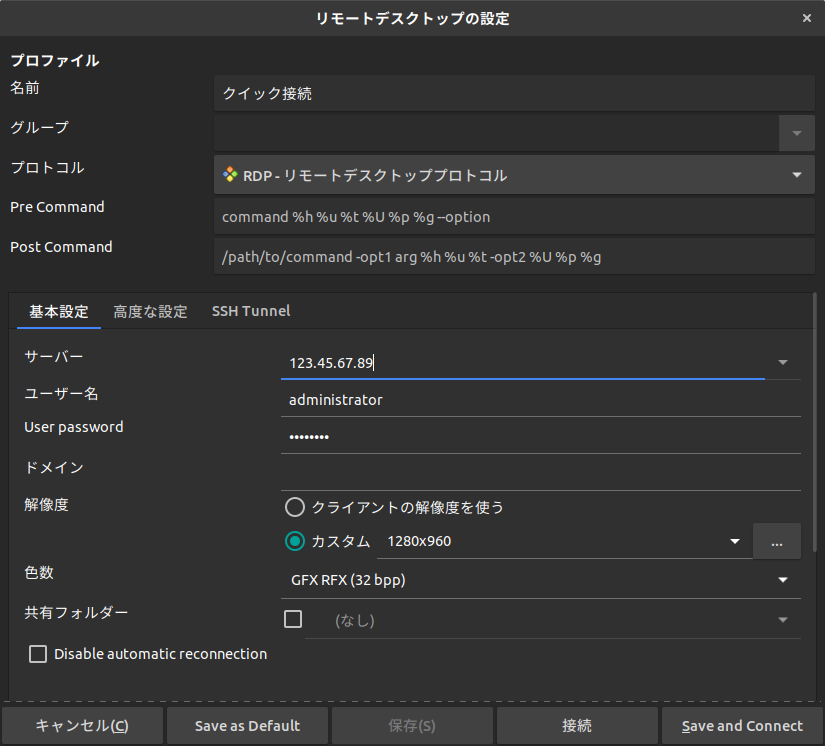Open the 1280x960 resolution dropdown
Image resolution: width=825 pixels, height=746 pixels.
point(565,541)
